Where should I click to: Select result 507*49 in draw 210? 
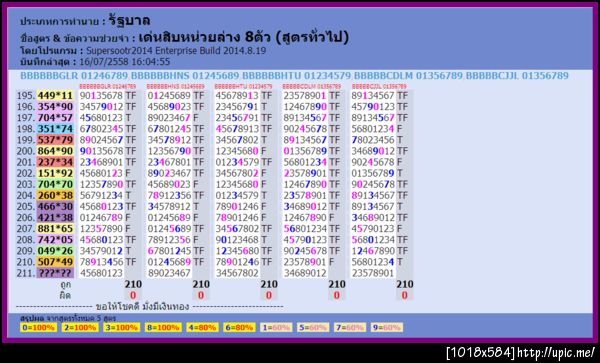coord(55,262)
